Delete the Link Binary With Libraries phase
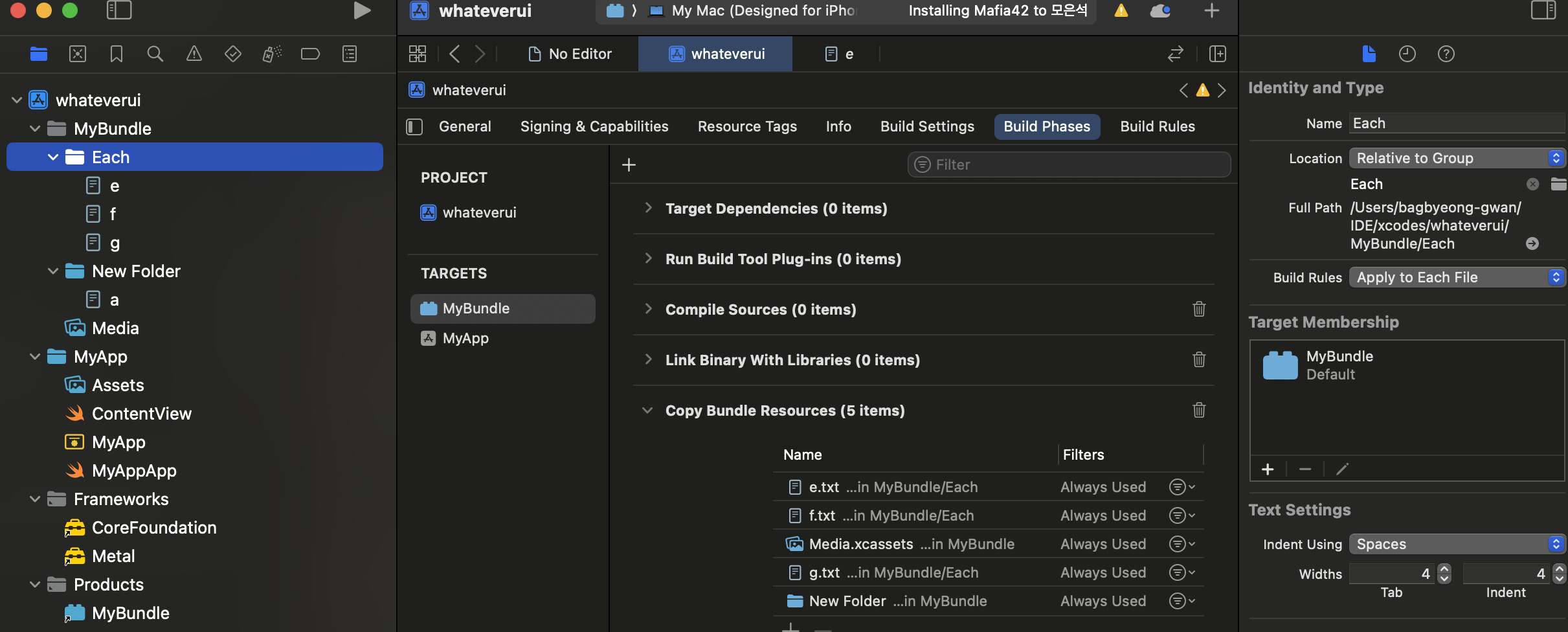Viewport: 1568px width, 632px height. [1199, 359]
